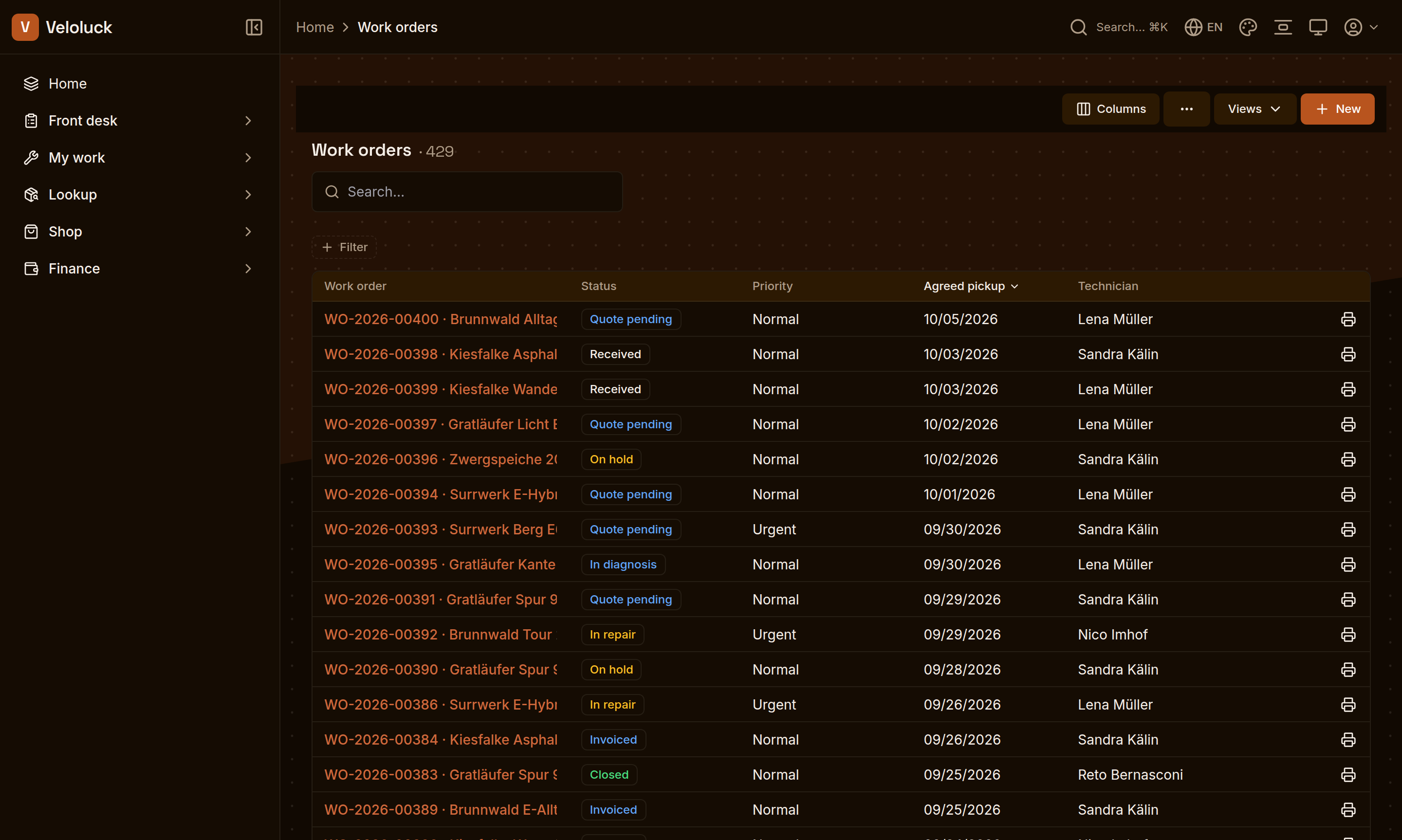Open work order WO-2026-00397 Gratläufer Licht
Image resolution: width=1402 pixels, height=840 pixels.
pos(441,424)
